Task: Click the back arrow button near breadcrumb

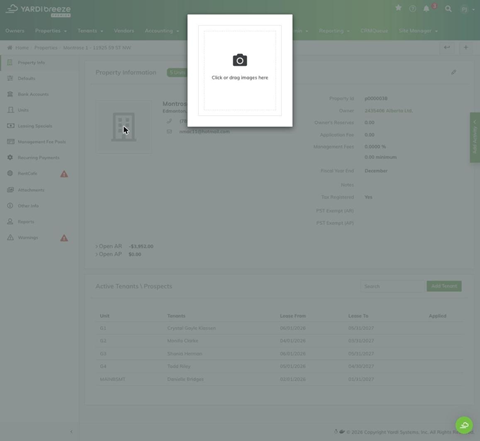Action: [447, 48]
